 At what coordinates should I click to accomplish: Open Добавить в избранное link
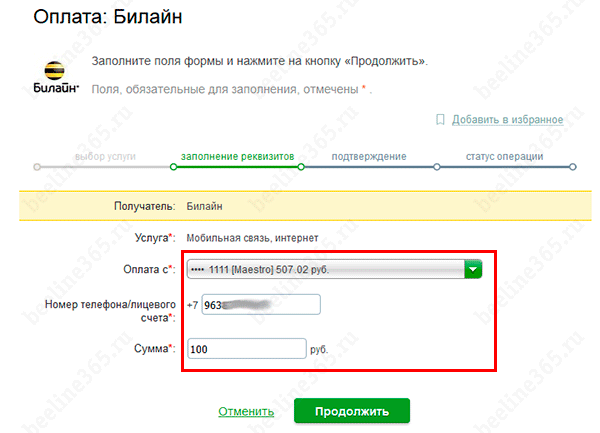[x=507, y=120]
